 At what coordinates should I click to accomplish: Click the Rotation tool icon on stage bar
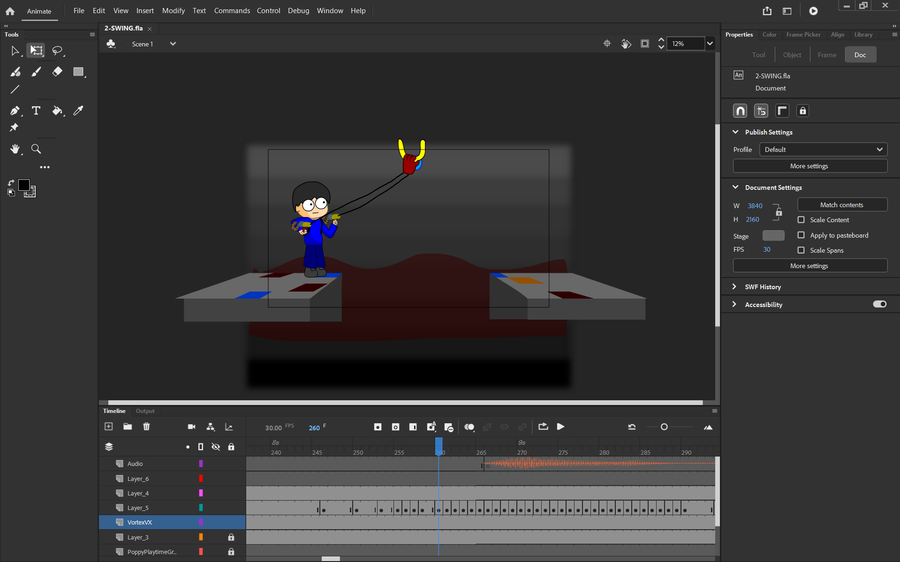click(x=626, y=44)
